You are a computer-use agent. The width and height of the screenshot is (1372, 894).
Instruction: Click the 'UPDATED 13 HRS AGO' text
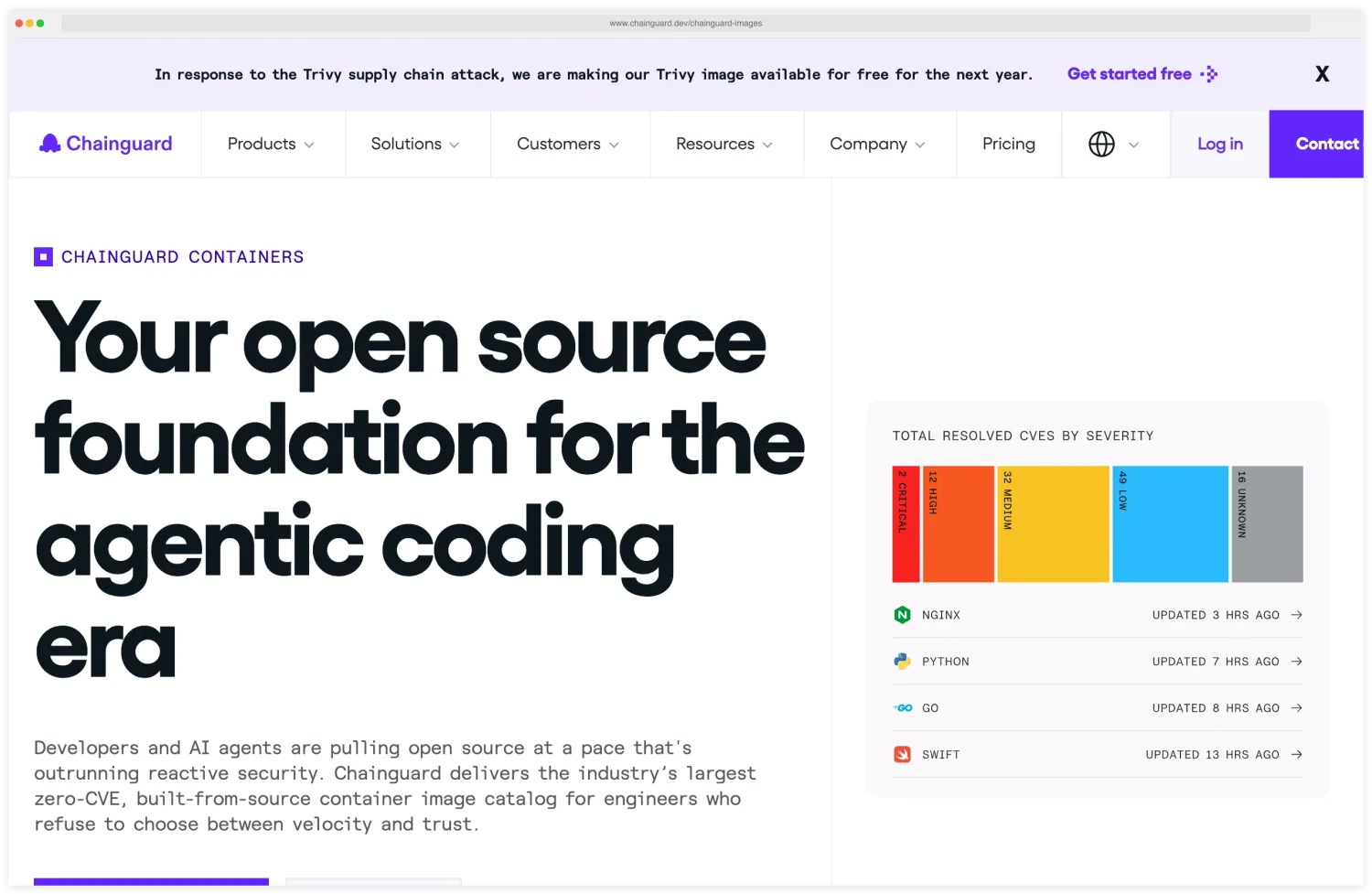1213,755
